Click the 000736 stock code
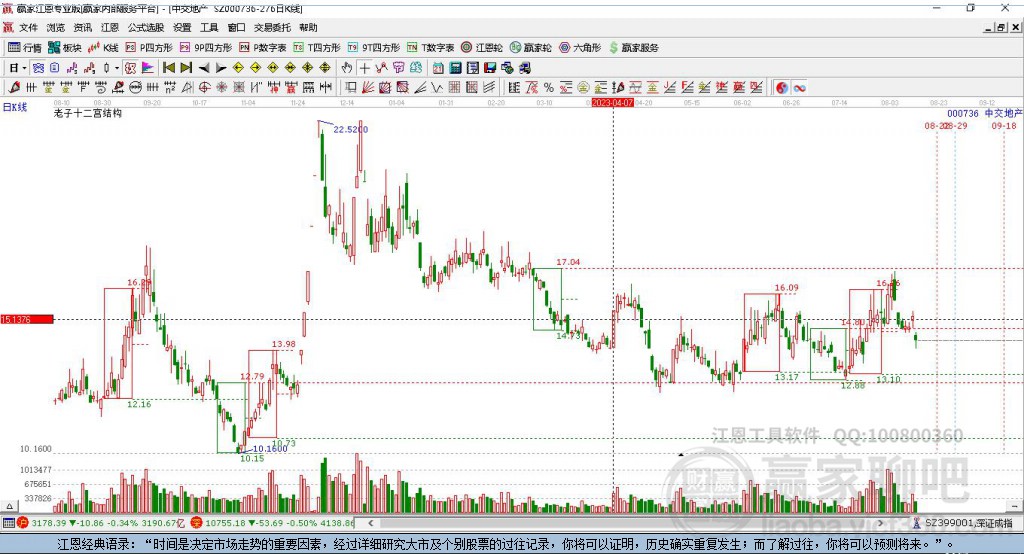Screen dimensions: 1024x554 [x=963, y=114]
